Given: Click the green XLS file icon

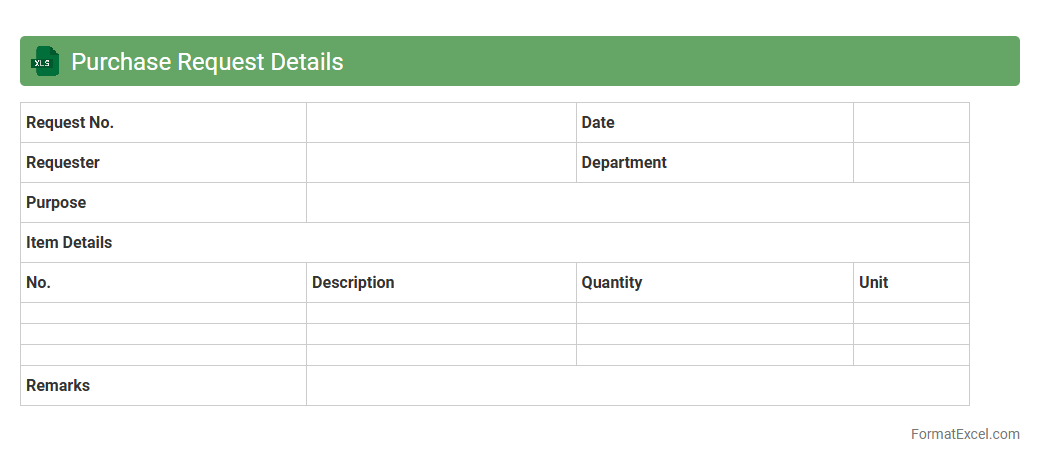Looking at the screenshot, I should click(x=45, y=61).
